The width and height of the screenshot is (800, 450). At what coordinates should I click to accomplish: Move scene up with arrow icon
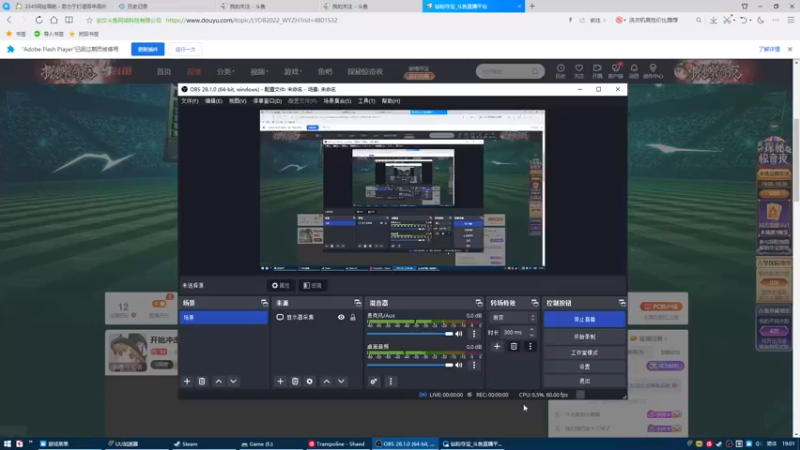[x=218, y=381]
